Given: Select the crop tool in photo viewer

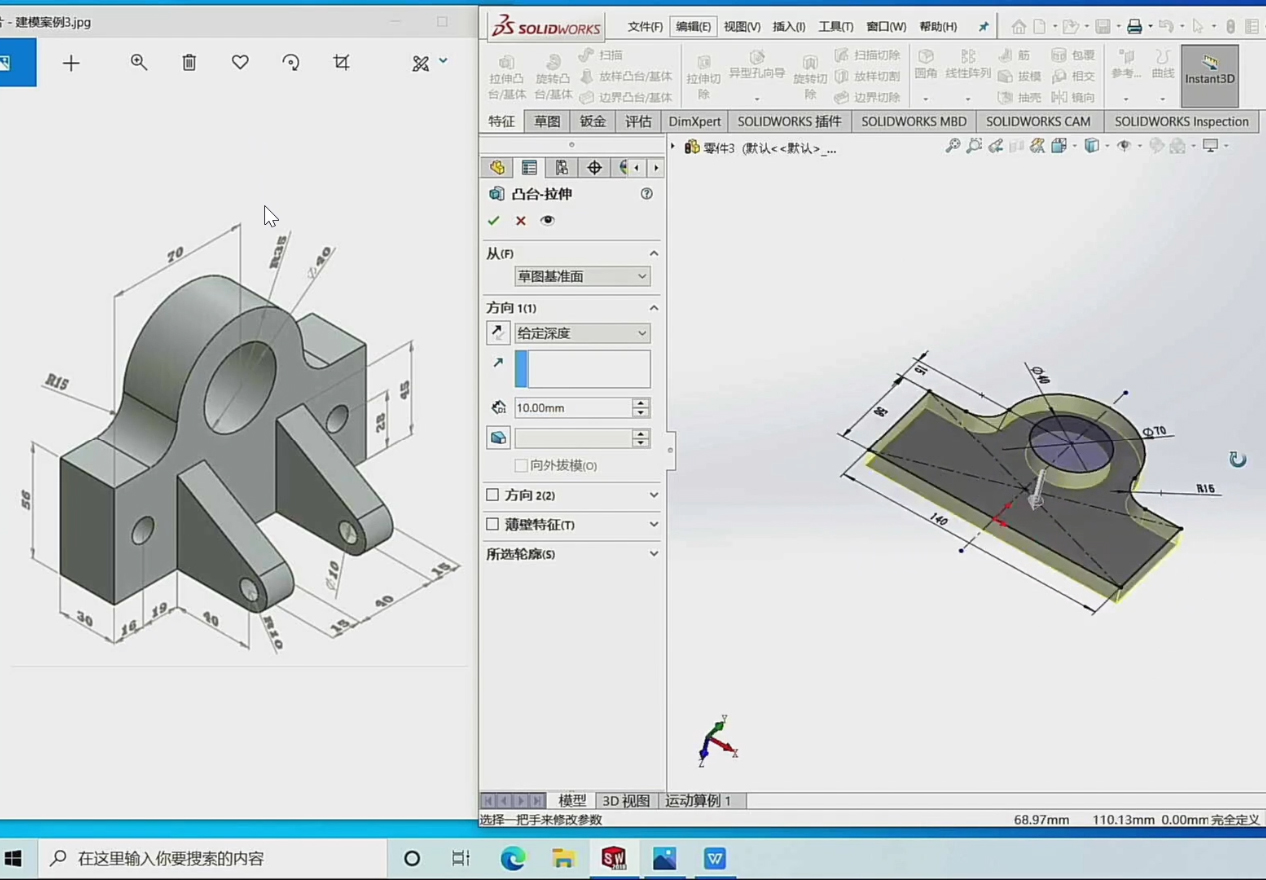Looking at the screenshot, I should point(341,63).
